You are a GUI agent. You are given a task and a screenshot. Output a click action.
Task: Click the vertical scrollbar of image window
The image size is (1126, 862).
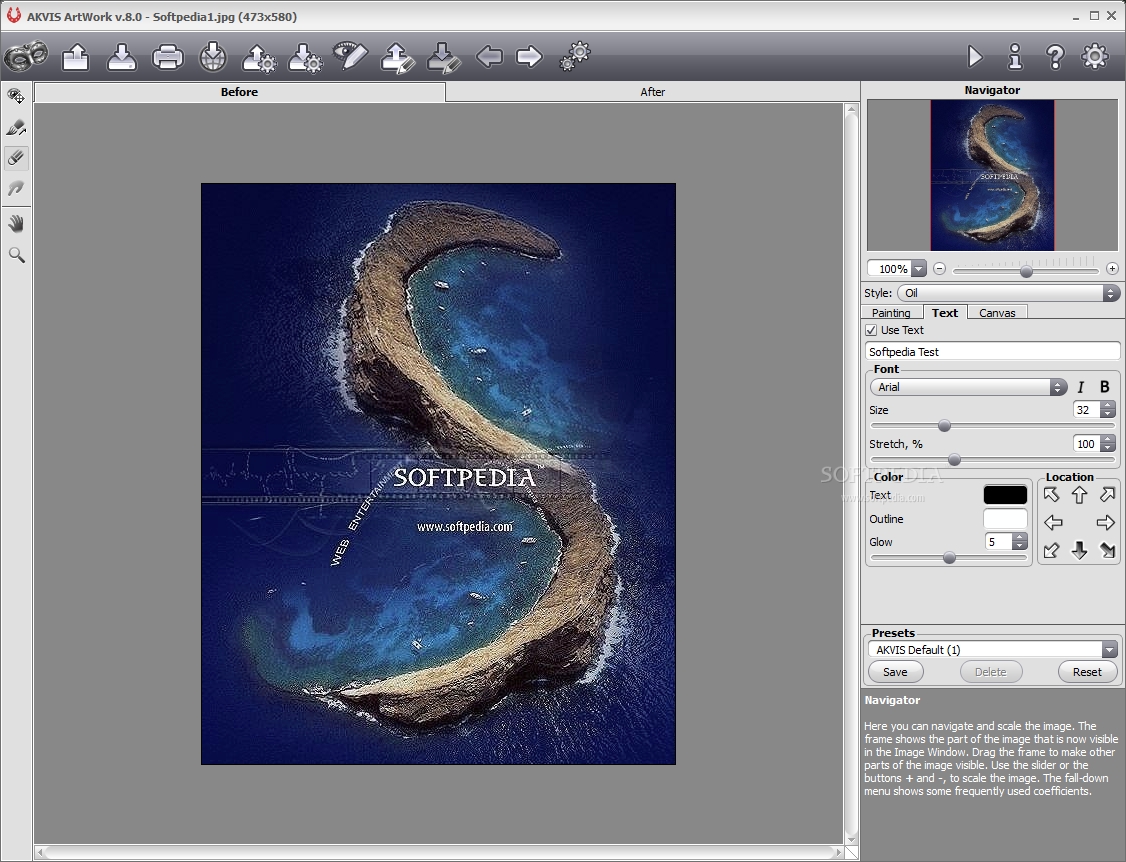click(851, 474)
